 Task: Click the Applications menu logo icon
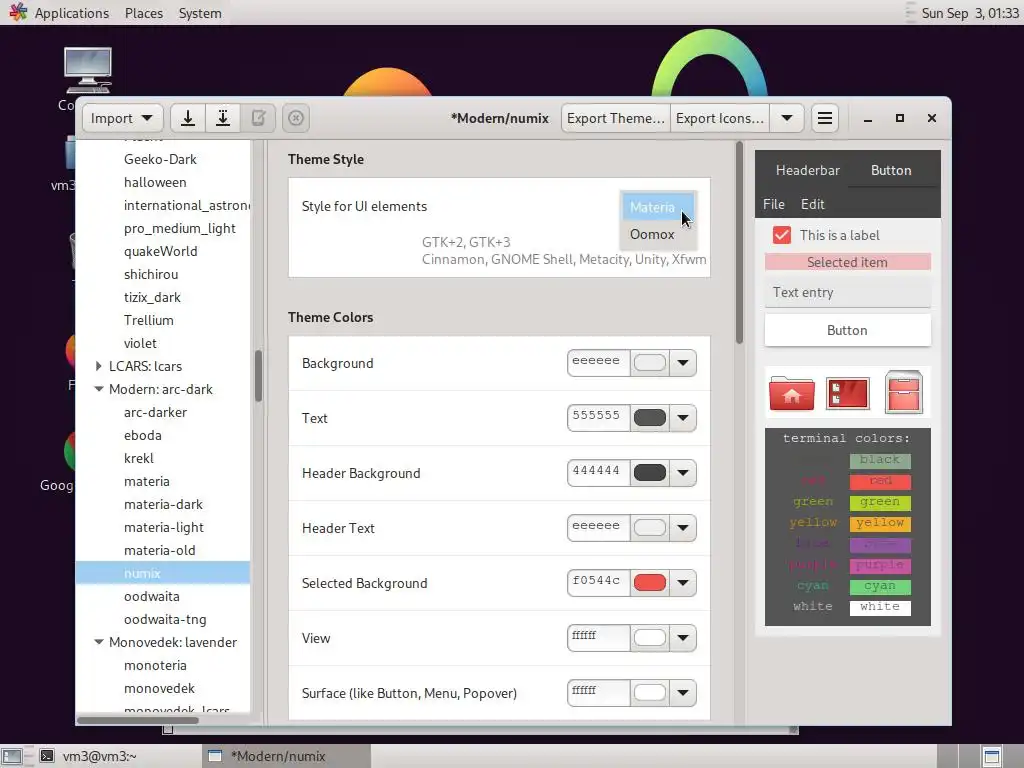pyautogui.click(x=18, y=12)
